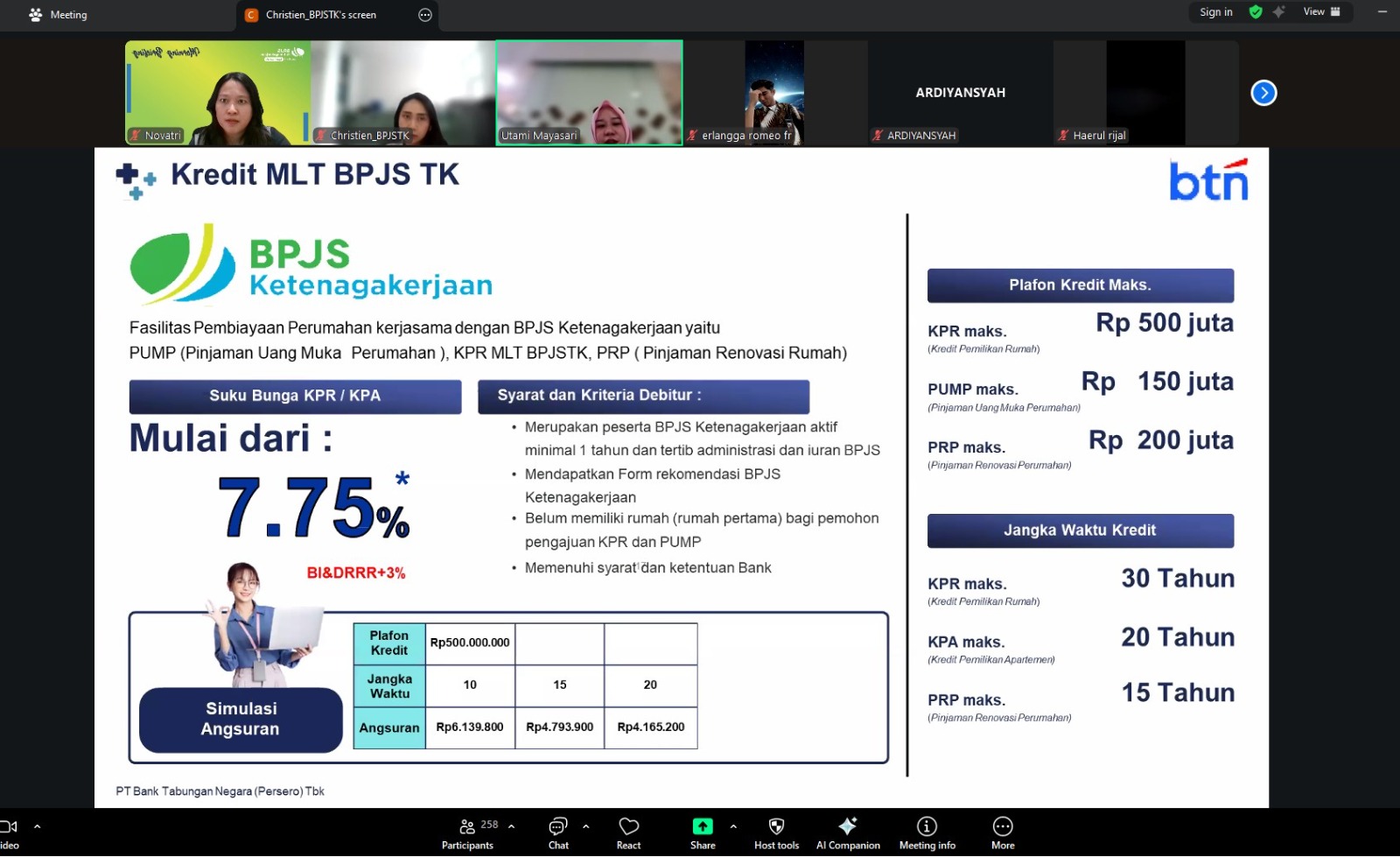Expand the Share options caret

pos(733,825)
